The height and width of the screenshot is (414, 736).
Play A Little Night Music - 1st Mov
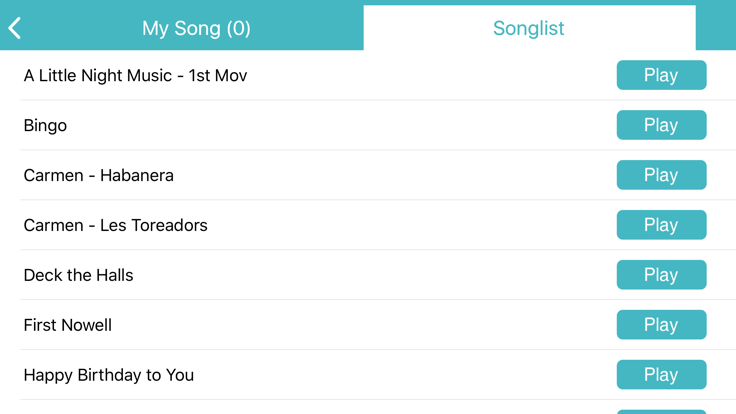(661, 75)
